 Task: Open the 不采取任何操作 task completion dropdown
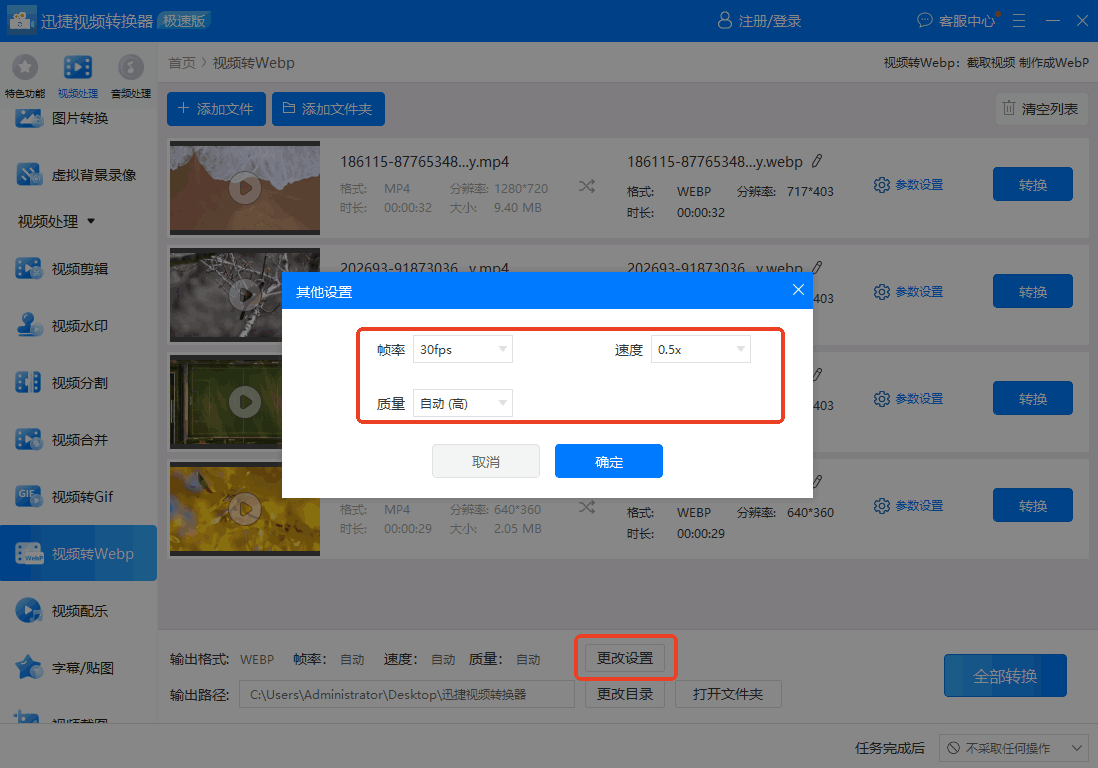click(x=1013, y=747)
